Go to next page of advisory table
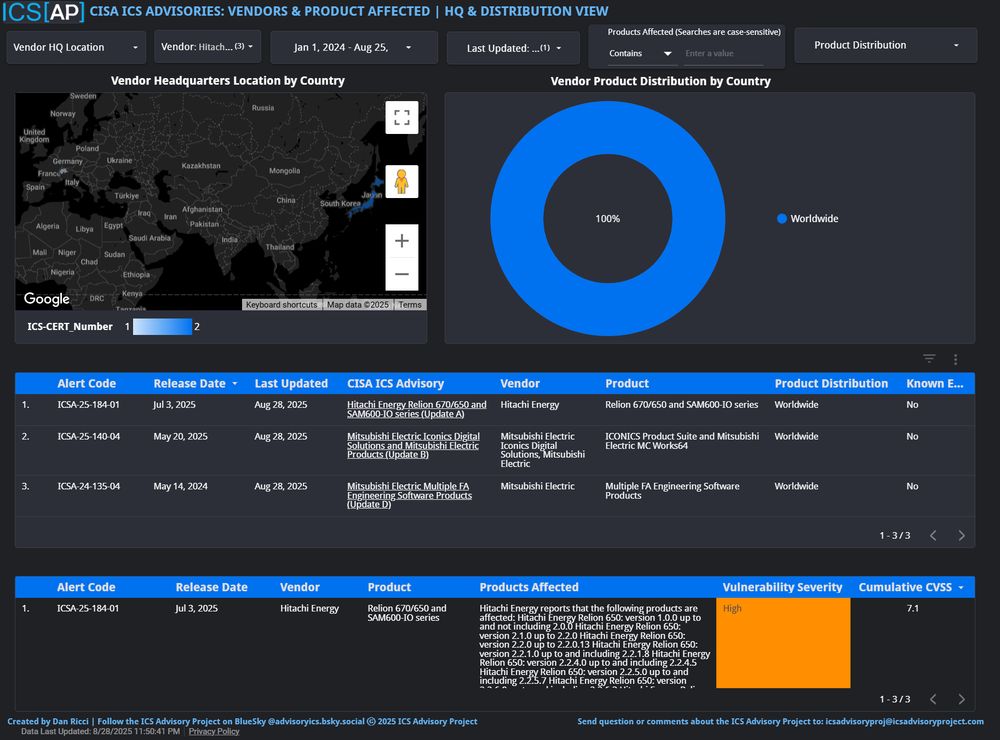The image size is (1000, 740). click(961, 535)
